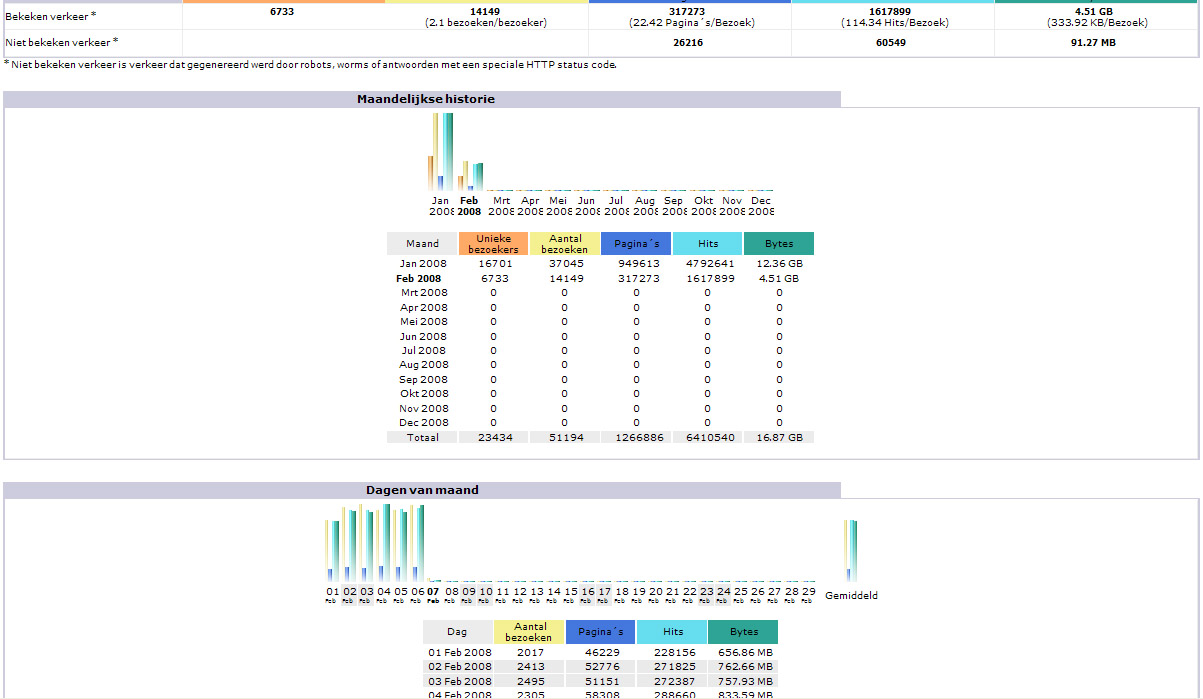The width and height of the screenshot is (1203, 699).
Task: Select the 91.27 MB value
Action: 1095,43
